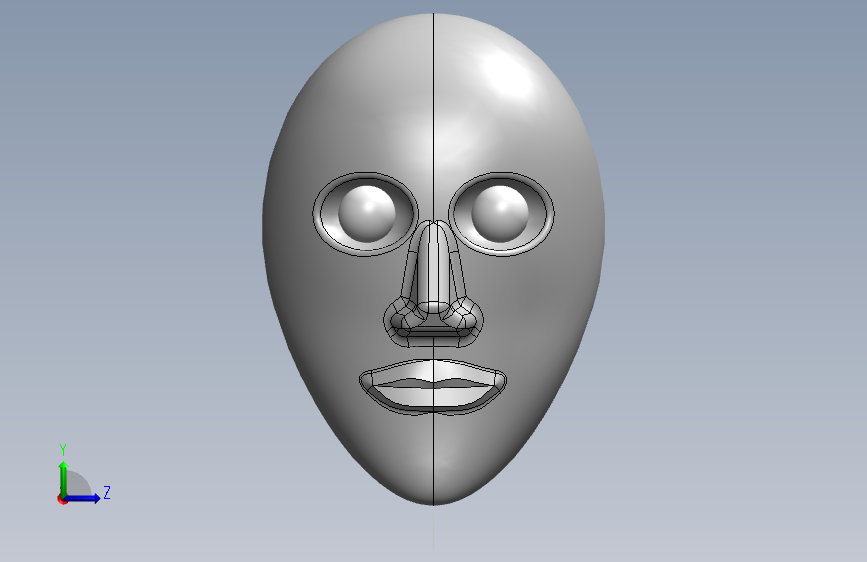Viewport: 867px width, 562px height.
Task: Select the upper lip surface of the mouth
Action: (432, 371)
